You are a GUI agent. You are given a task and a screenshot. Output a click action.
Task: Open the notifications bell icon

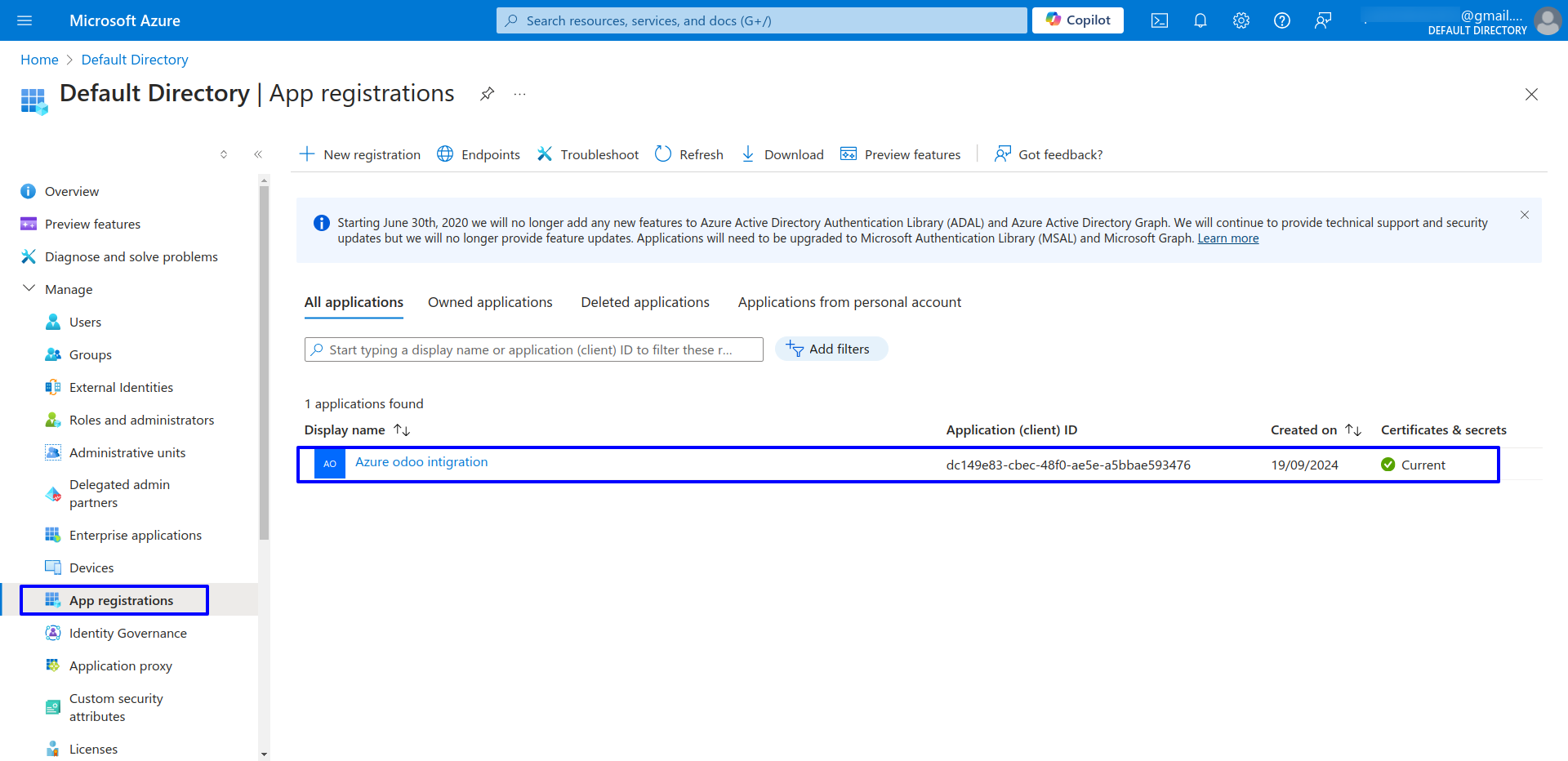[x=1200, y=20]
